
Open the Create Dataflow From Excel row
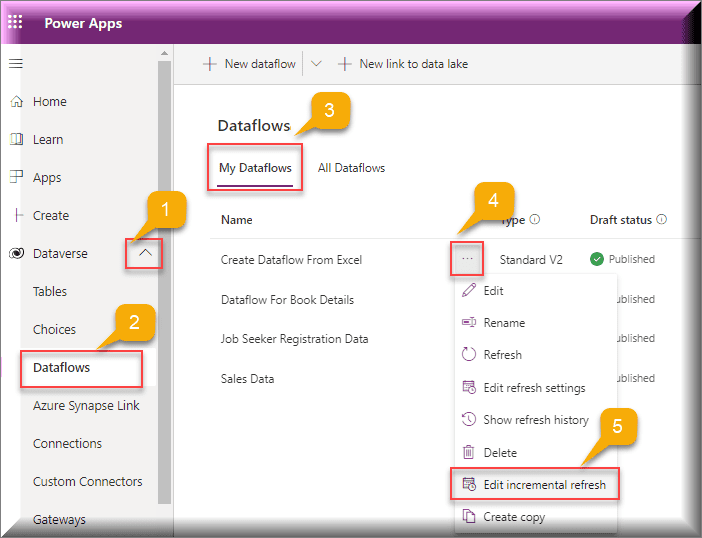pyautogui.click(x=291, y=260)
